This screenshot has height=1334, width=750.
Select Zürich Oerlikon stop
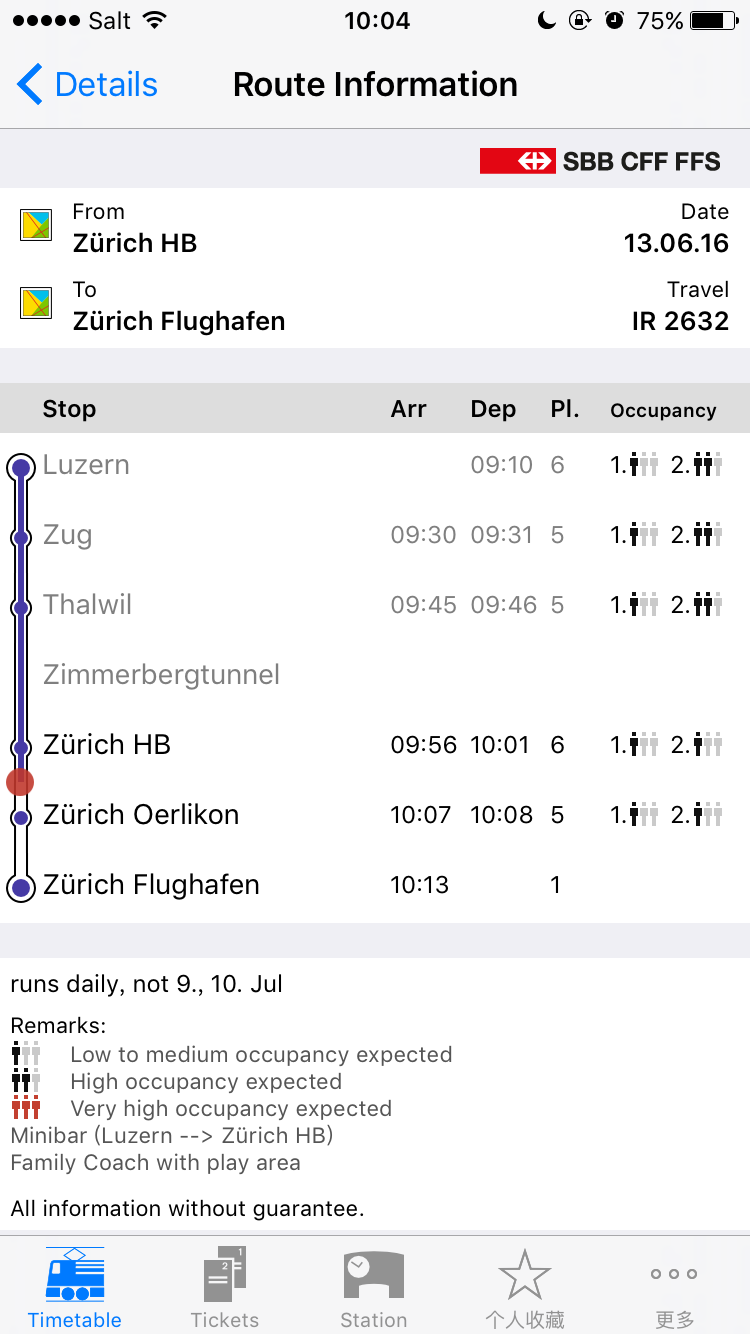[x=141, y=815]
